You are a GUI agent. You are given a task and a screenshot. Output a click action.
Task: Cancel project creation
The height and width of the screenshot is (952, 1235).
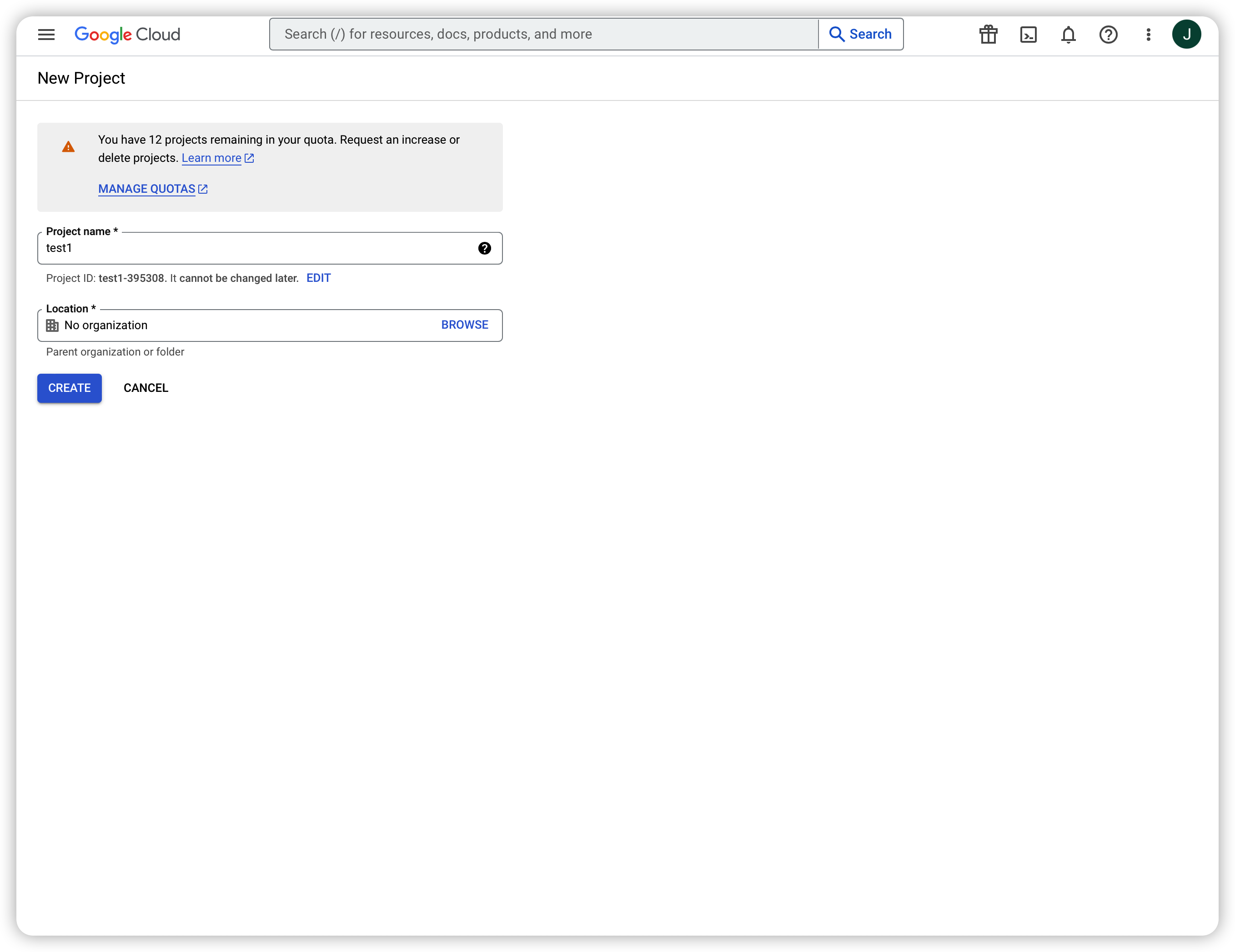146,388
